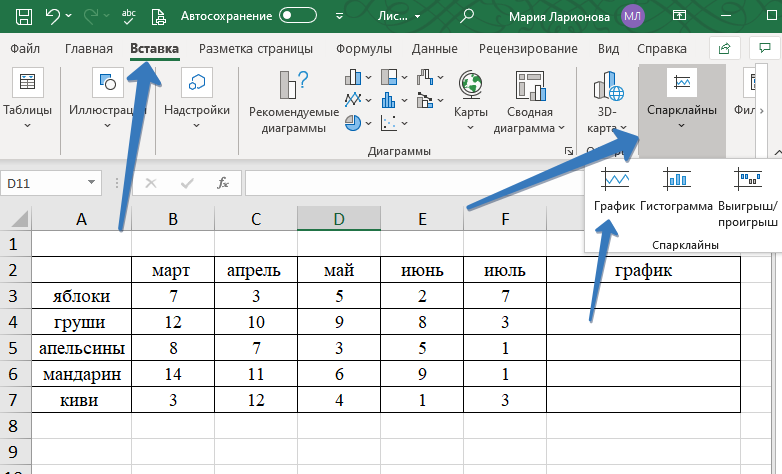Viewport: 782px width, 474px height.
Task: Expand the Надстройки group
Action: tap(196, 98)
